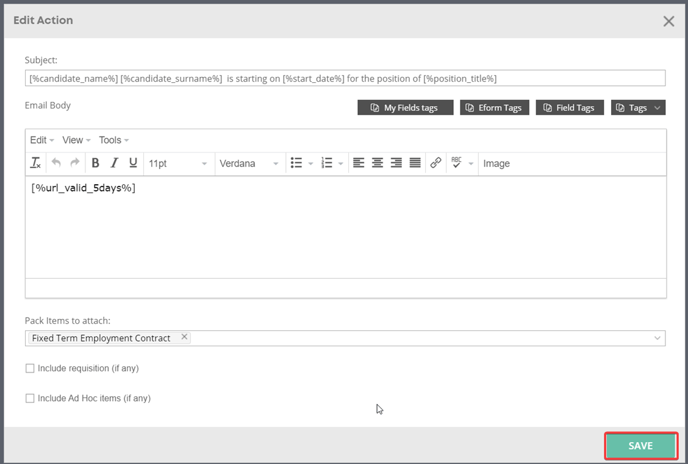
Task: Enable Include requisition checkbox
Action: pyautogui.click(x=30, y=368)
